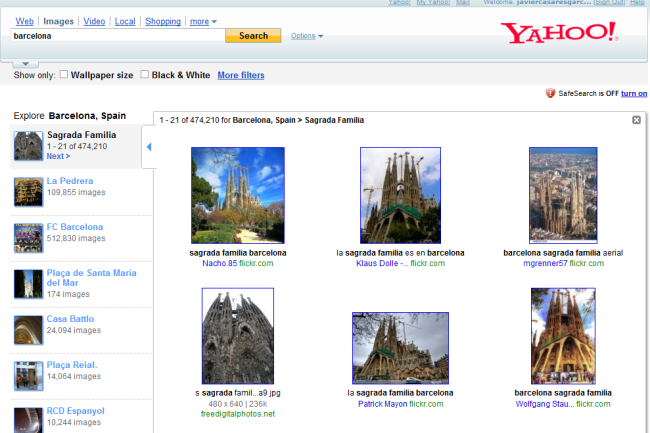This screenshot has height=433, width=650.
Task: Focus the search field containing 'barcelona'
Action: point(118,36)
